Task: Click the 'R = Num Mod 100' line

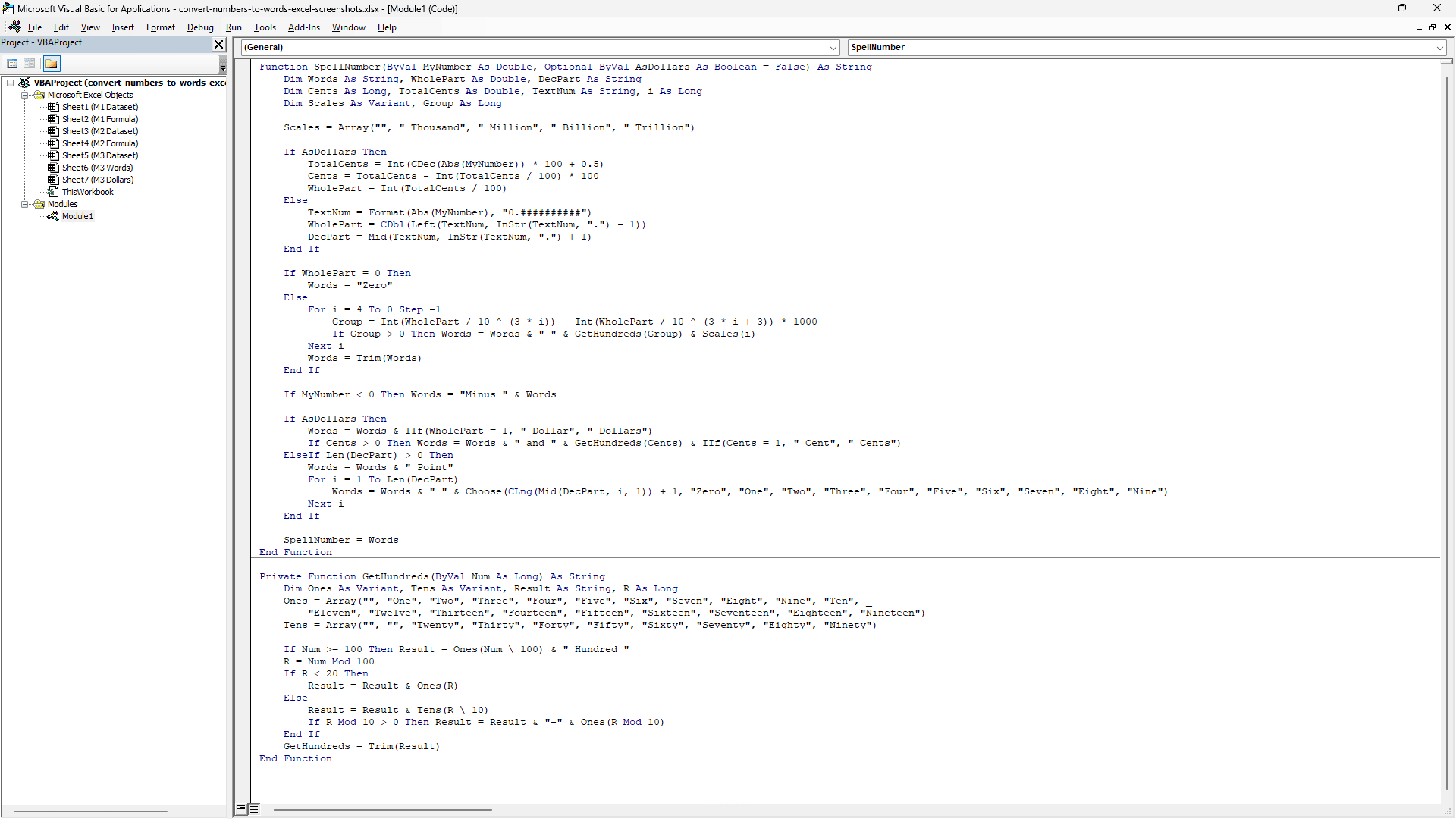Action: tap(329, 661)
